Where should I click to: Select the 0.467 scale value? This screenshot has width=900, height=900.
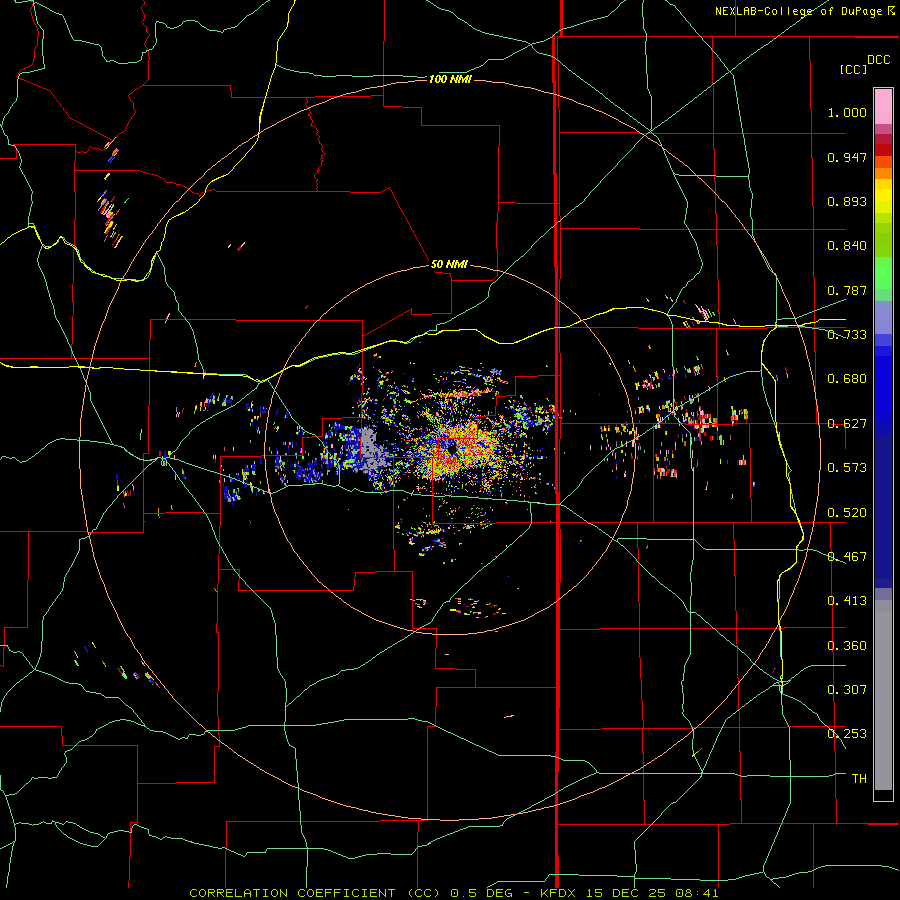pos(847,557)
